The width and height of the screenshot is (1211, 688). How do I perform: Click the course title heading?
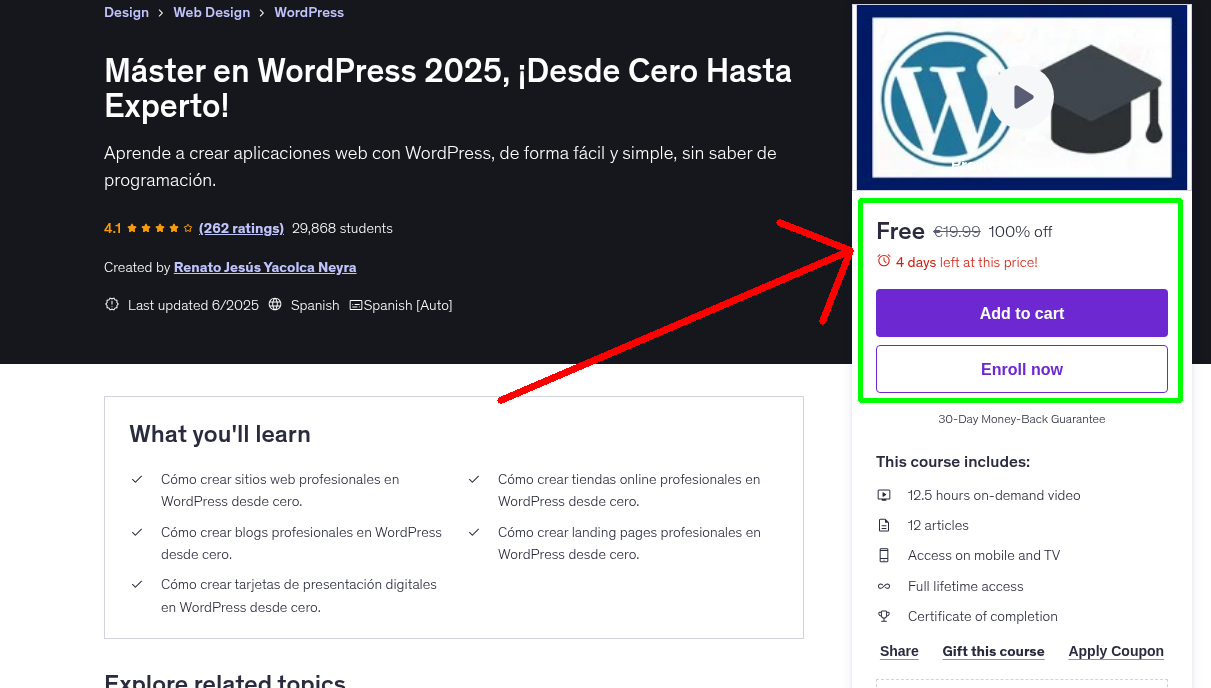point(448,88)
